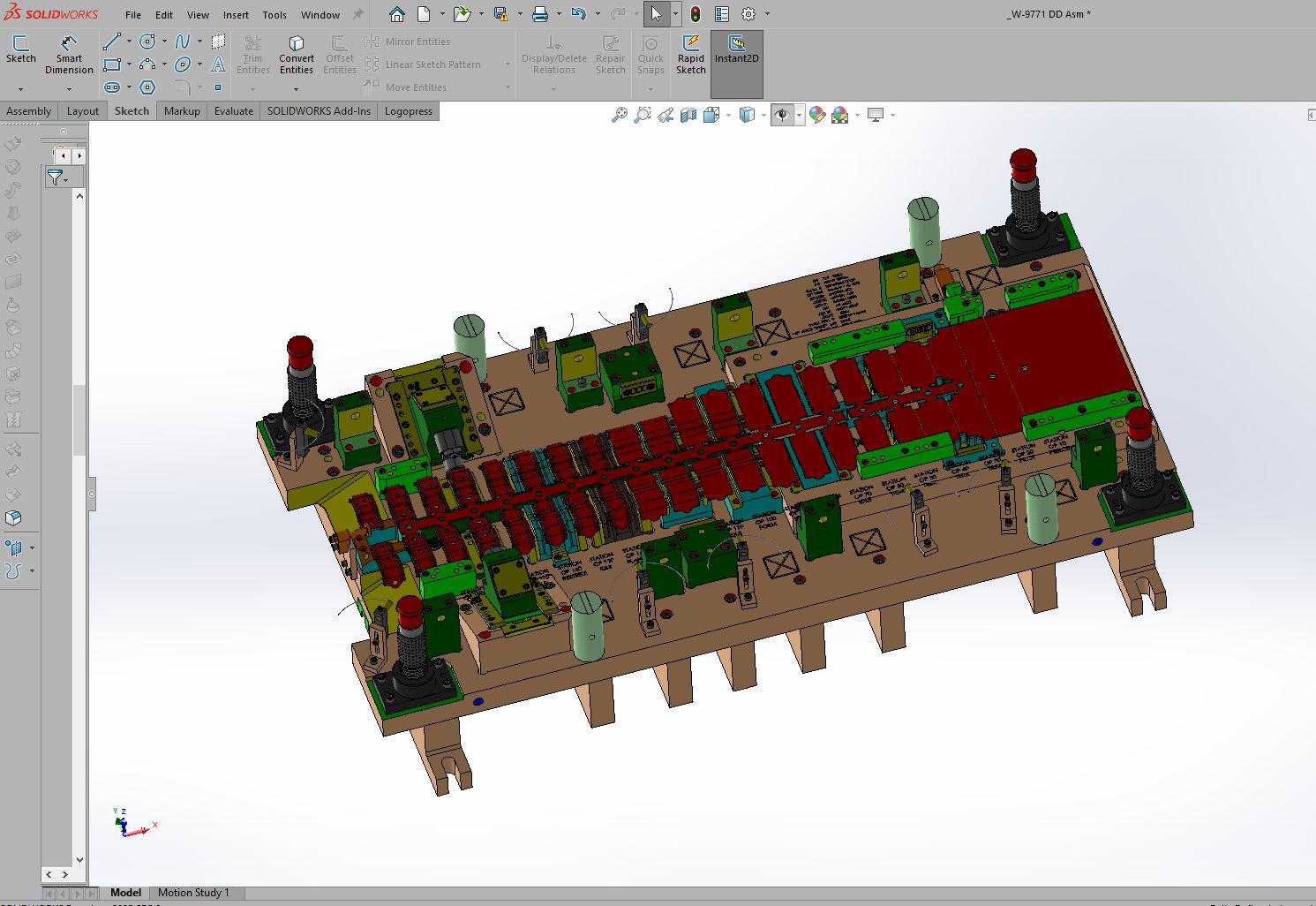This screenshot has height=906, width=1316.
Task: Click the feature tree tab right arrow
Action: point(79,155)
